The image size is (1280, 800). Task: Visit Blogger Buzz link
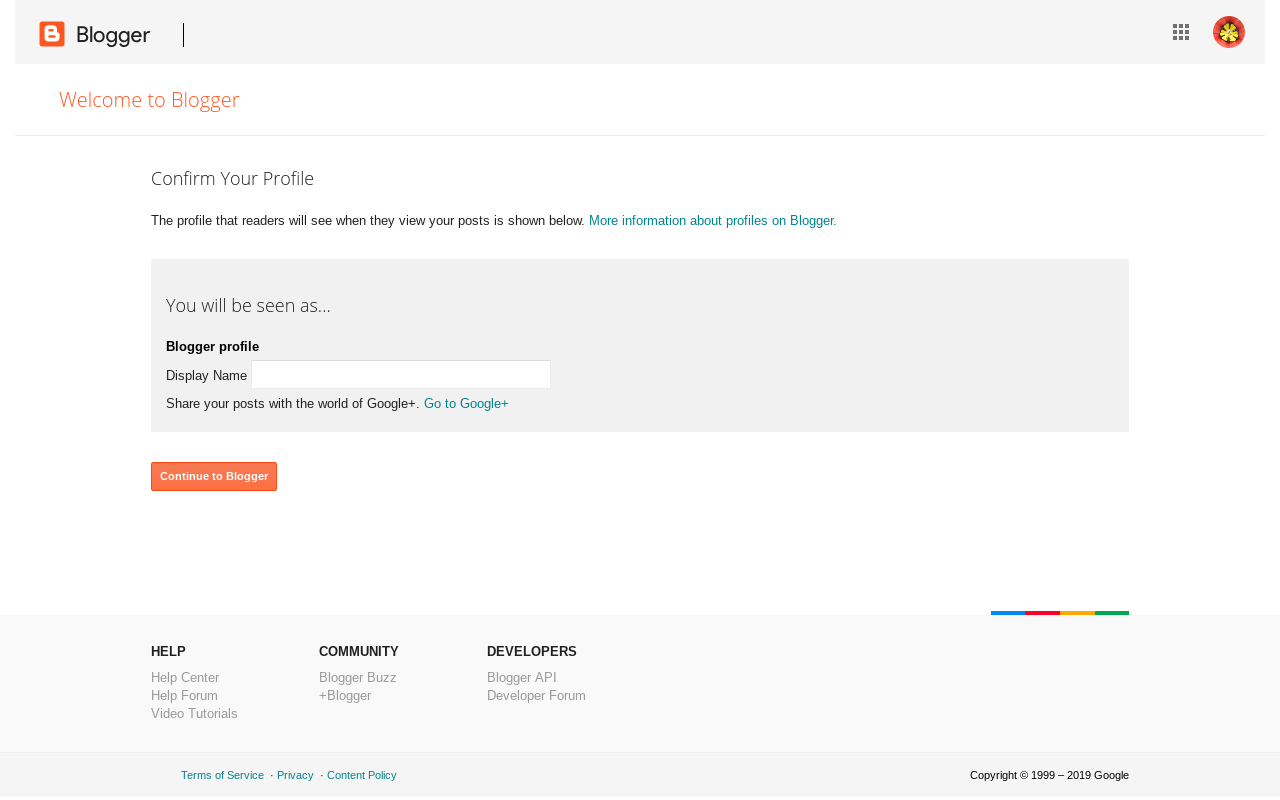(x=357, y=678)
